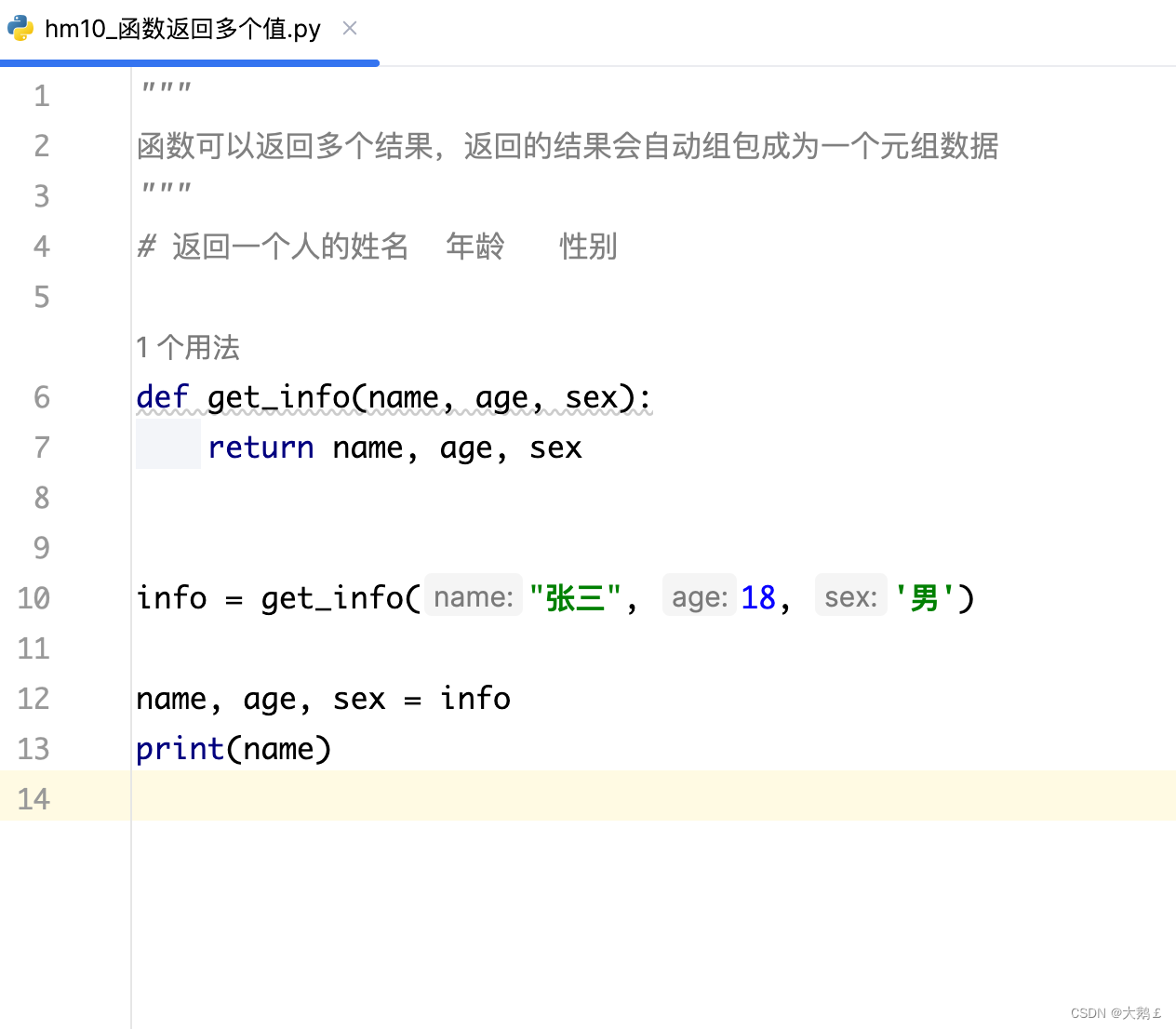Click the number 18 on line 10
Viewport: 1176px width, 1029px height.
757,596
